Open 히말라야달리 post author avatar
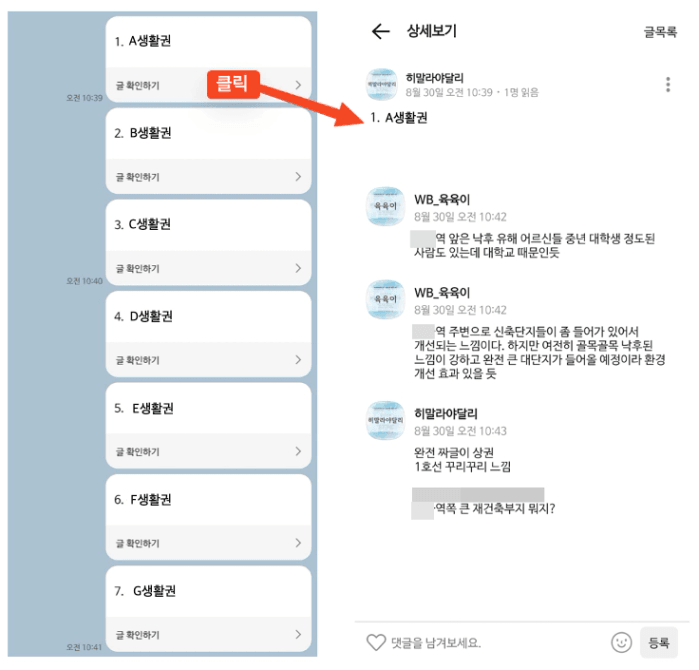699x670 pixels. pos(382,84)
